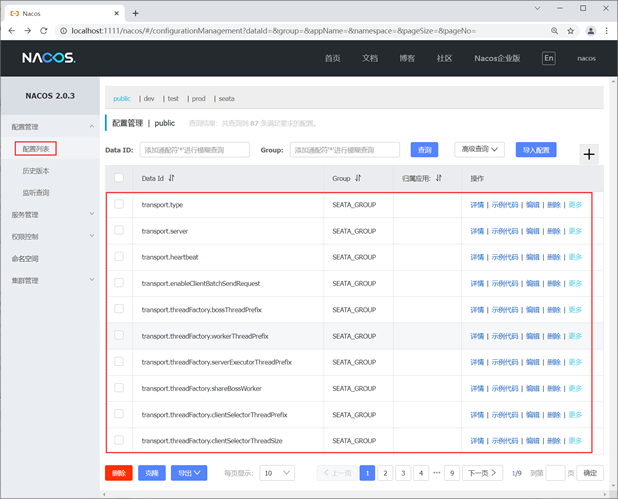Open 更多 menu for transport.type row
The image size is (618, 499).
click(575, 205)
